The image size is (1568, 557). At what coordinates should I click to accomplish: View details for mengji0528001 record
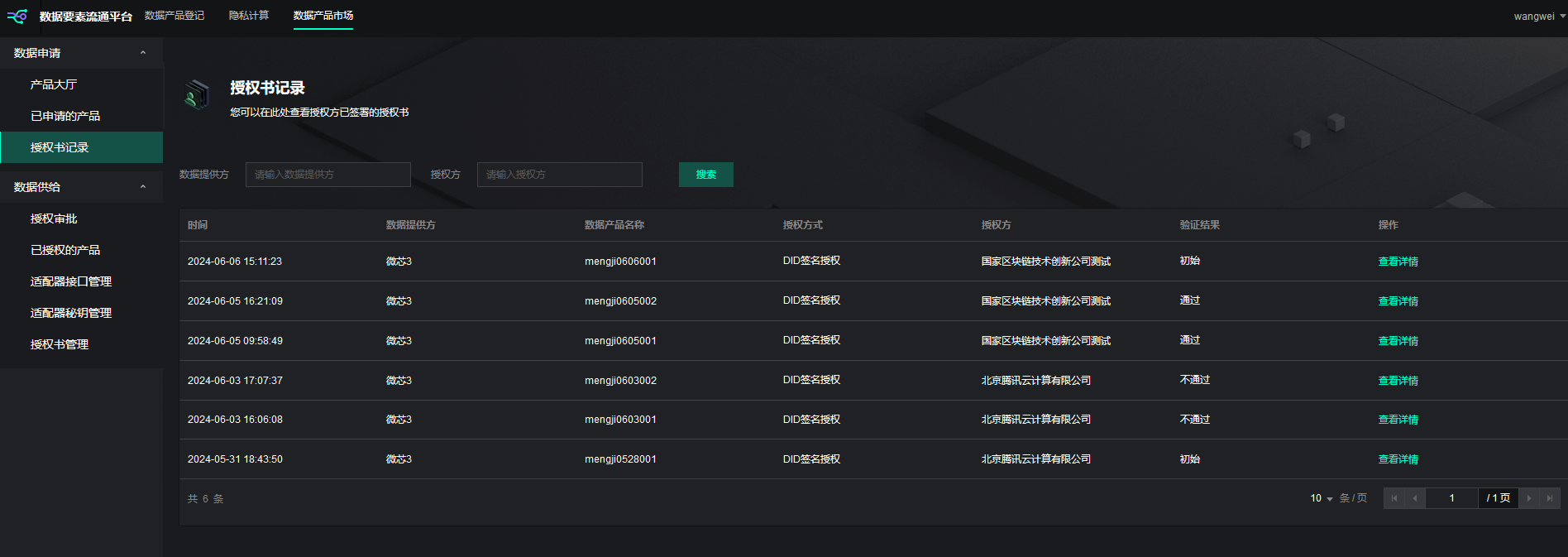1398,459
